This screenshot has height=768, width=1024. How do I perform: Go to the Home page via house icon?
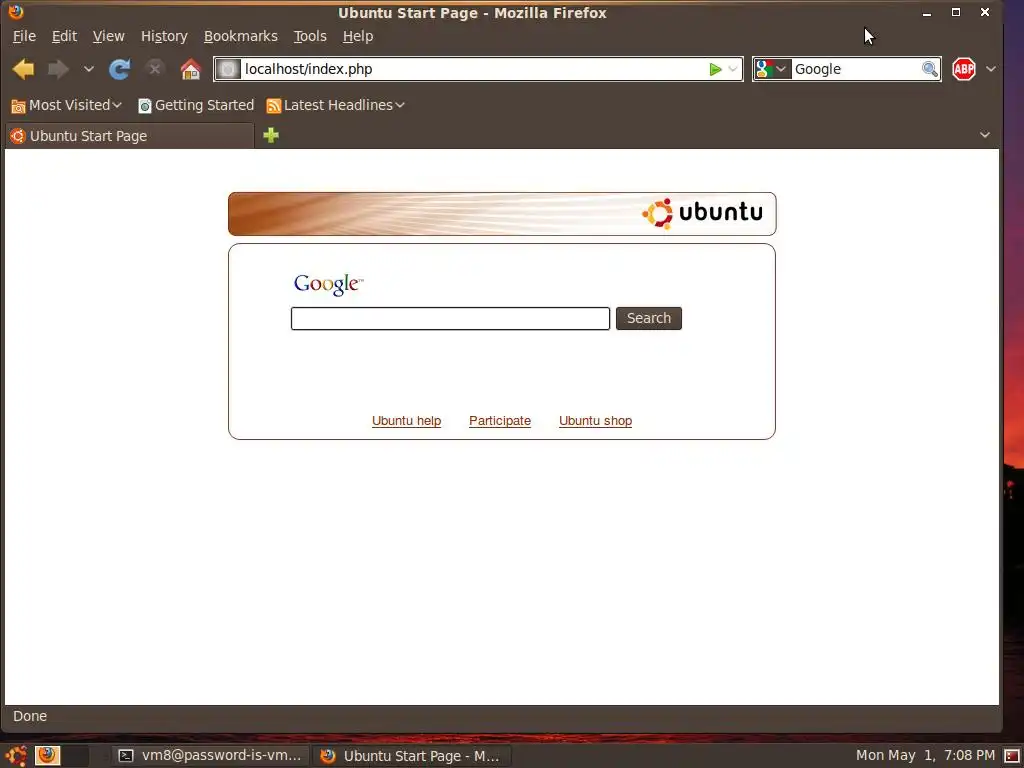191,69
